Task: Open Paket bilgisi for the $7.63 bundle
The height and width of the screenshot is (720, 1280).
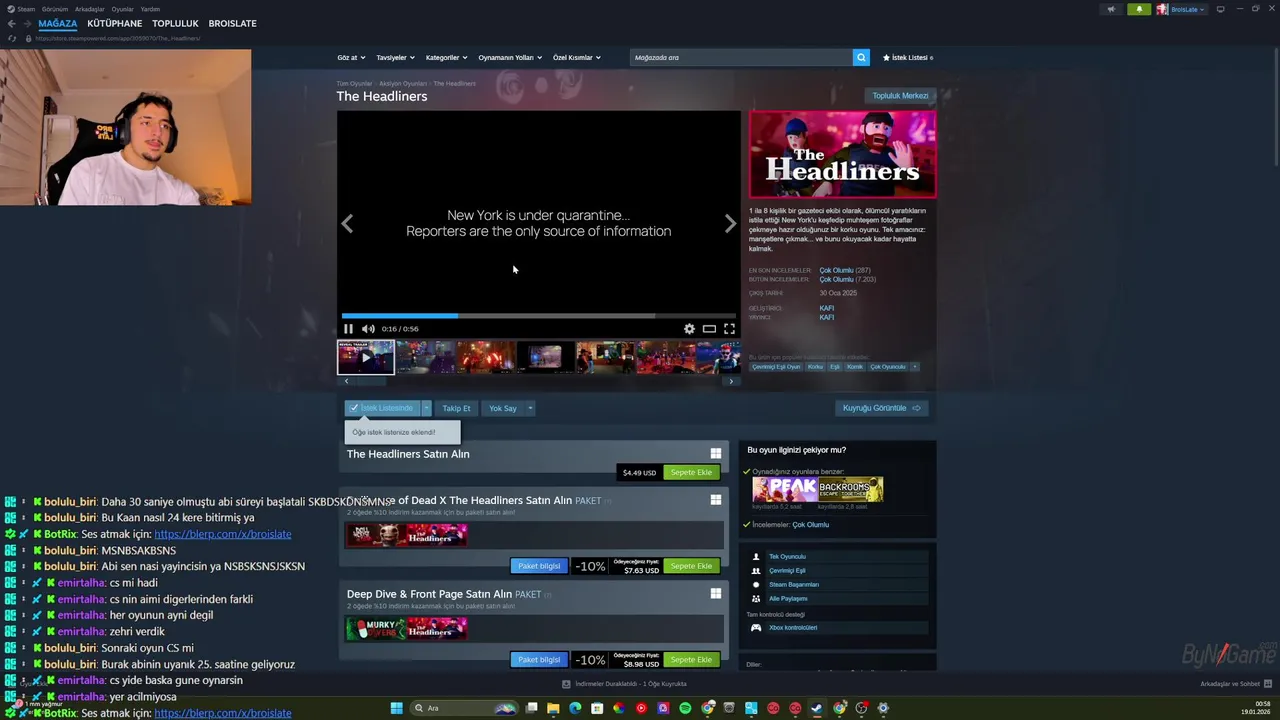Action: point(539,566)
